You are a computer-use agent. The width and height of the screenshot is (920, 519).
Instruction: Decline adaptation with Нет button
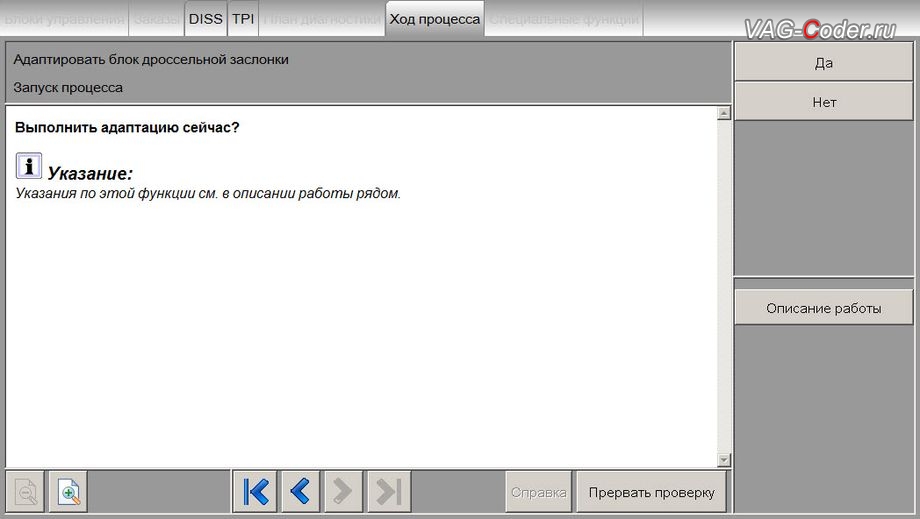pyautogui.click(x=824, y=102)
